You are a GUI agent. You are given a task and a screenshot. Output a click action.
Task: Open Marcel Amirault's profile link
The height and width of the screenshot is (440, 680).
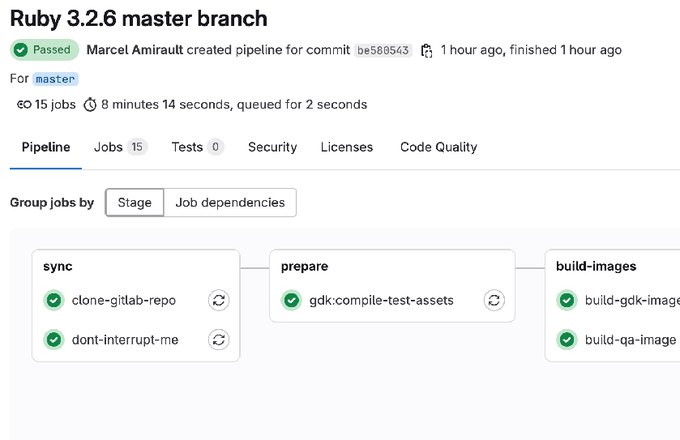pos(135,50)
